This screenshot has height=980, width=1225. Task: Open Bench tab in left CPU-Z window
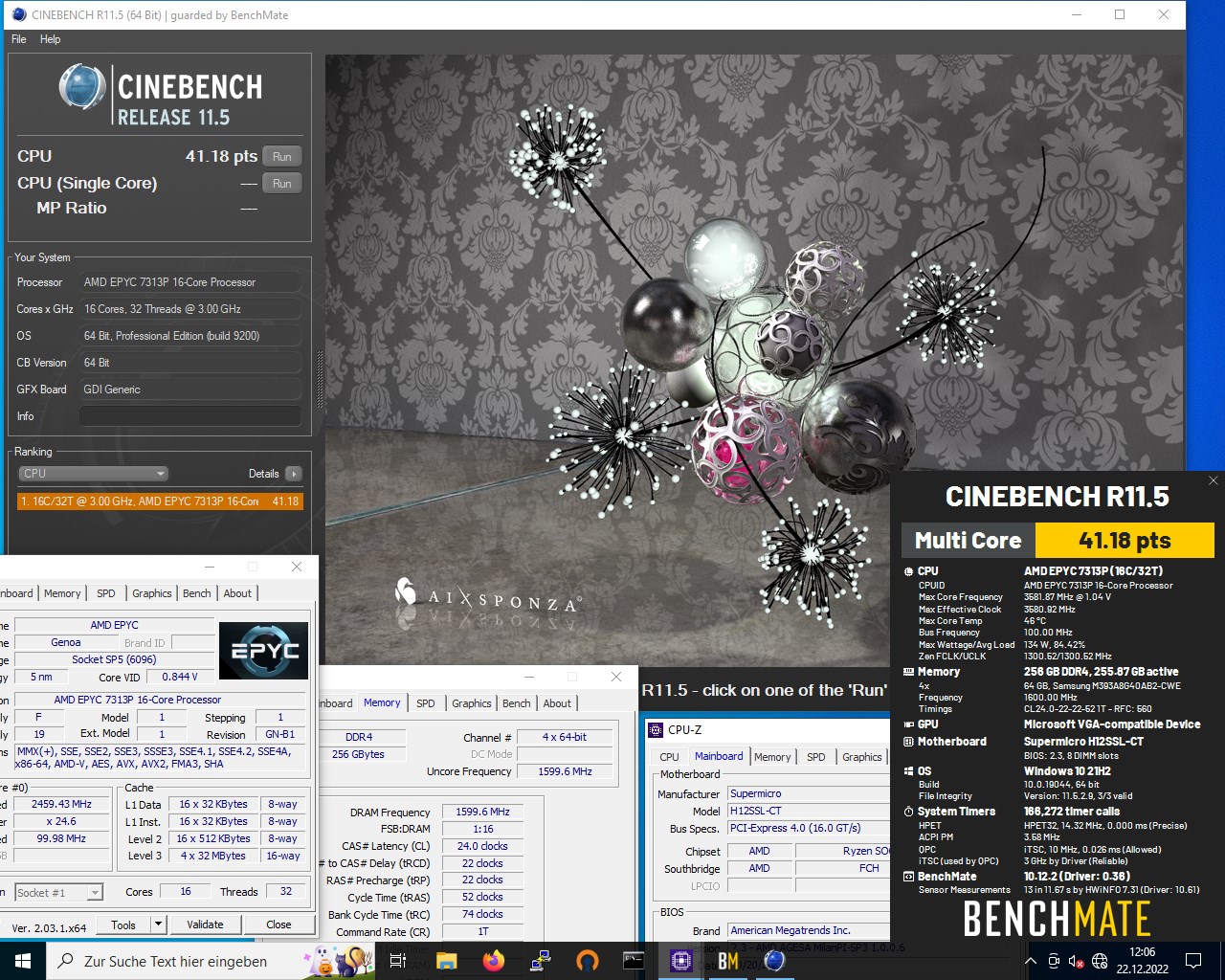coord(197,593)
